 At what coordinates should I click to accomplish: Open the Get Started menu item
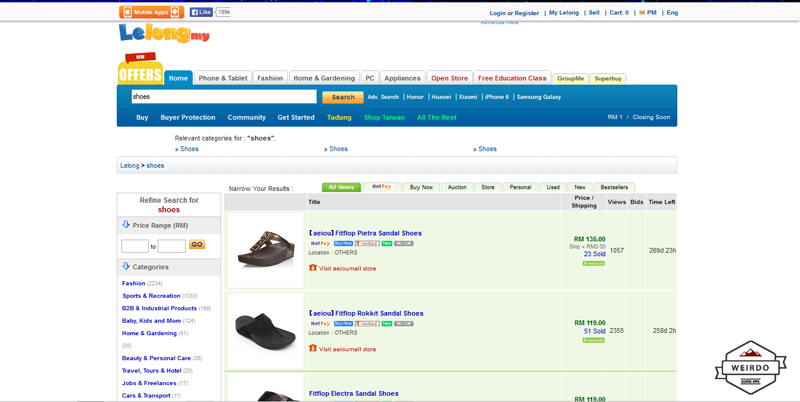point(296,117)
